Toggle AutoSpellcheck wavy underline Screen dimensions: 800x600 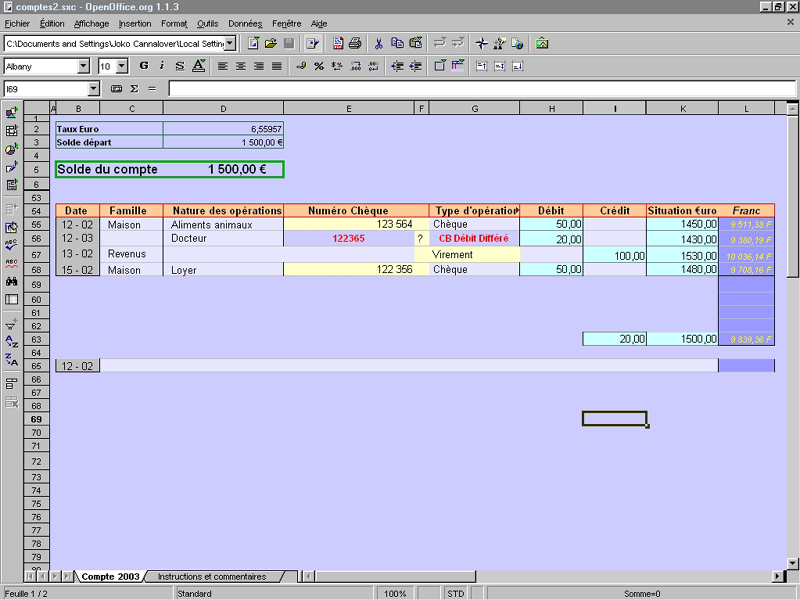[12, 263]
